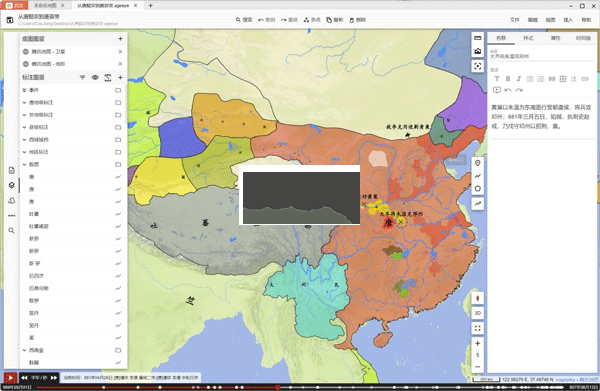Expand the 唐地级标注 layer group
The image size is (600, 391).
24,103
